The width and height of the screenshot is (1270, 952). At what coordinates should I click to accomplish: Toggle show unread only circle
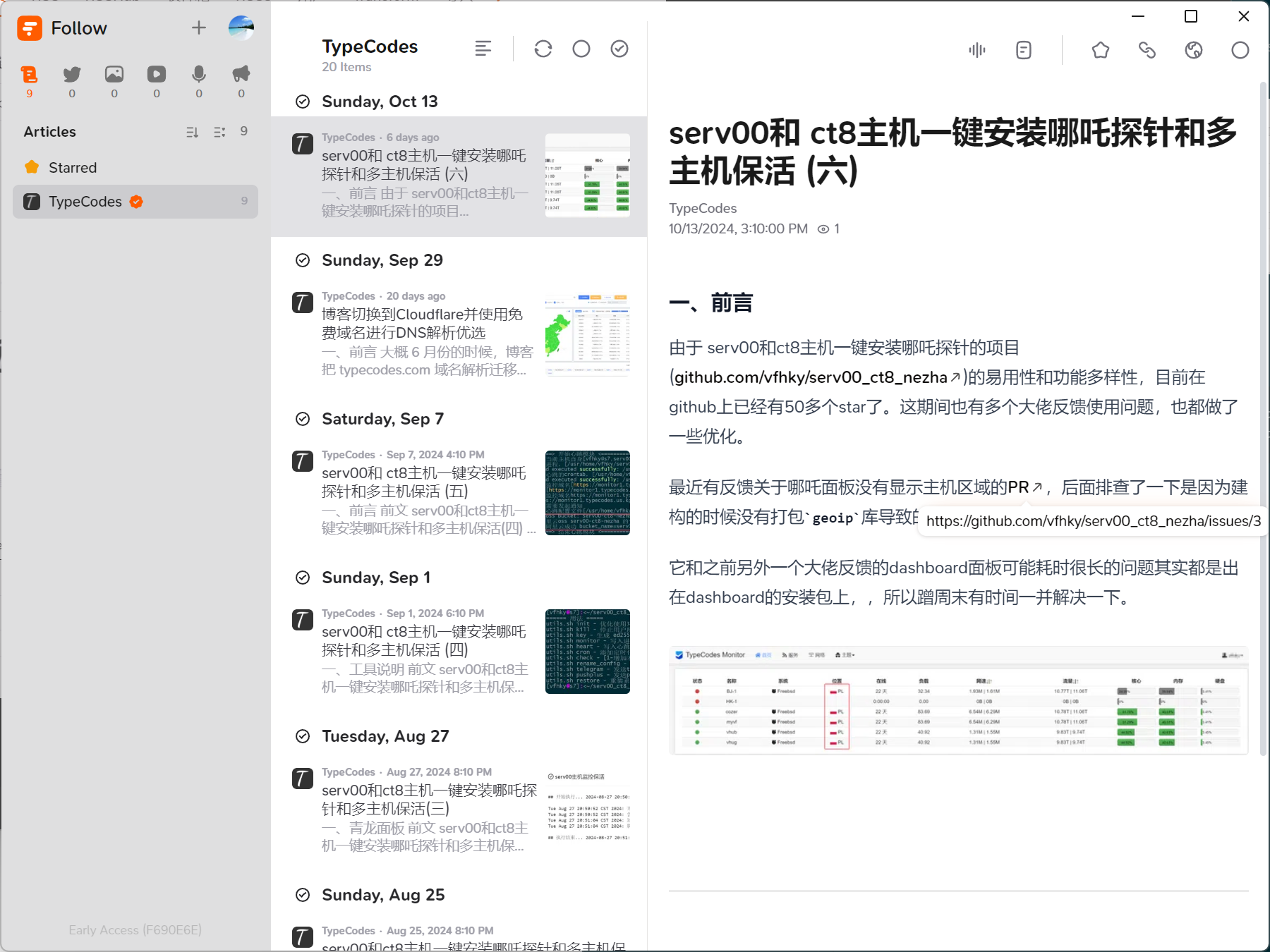[x=581, y=49]
